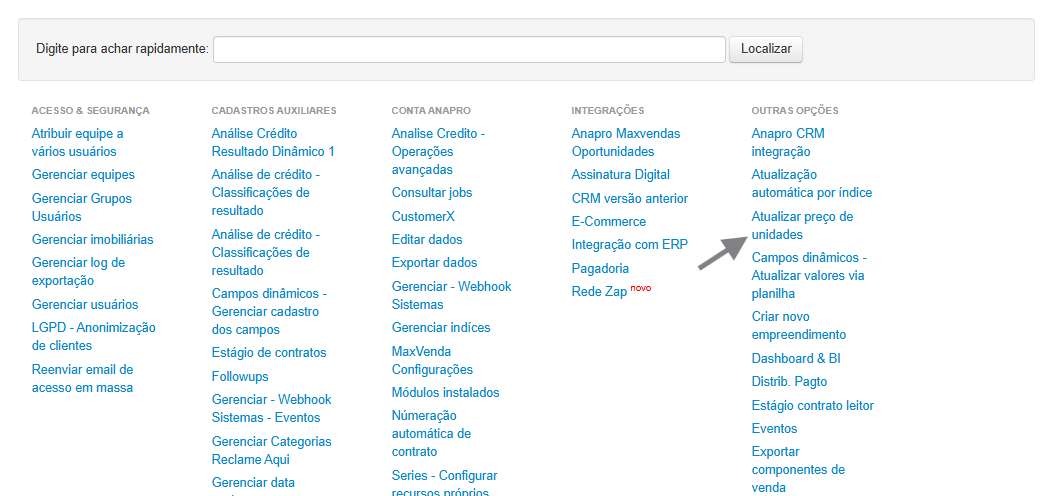Click Criar novo empreendimento

click(798, 326)
